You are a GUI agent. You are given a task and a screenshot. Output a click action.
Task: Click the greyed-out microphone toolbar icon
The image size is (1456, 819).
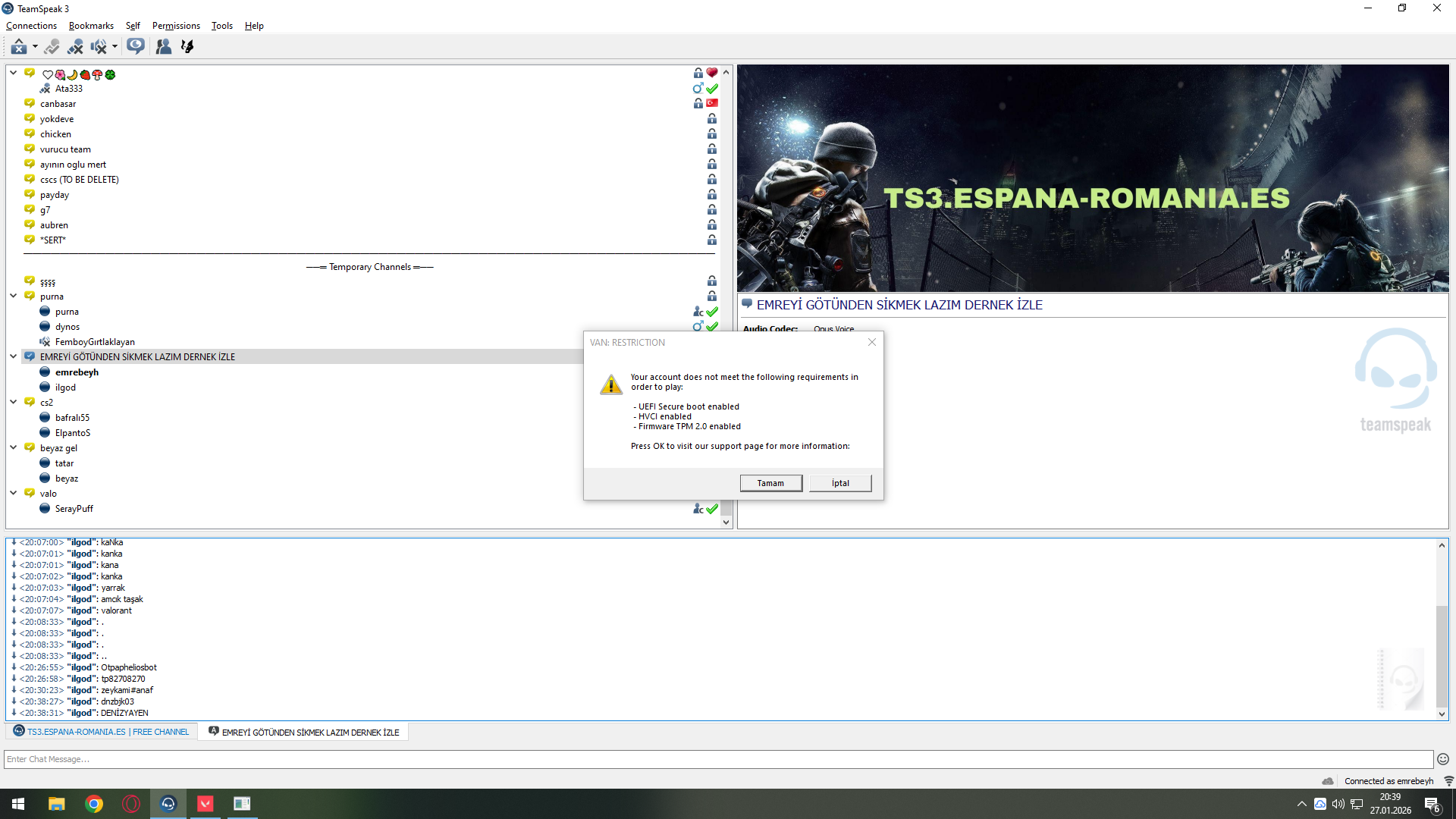point(52,47)
